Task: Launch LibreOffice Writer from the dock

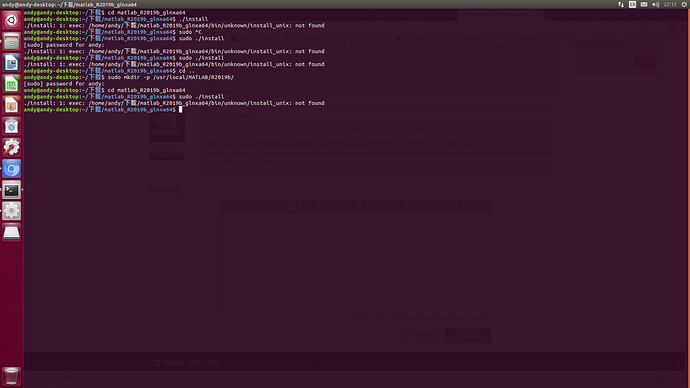Action: (x=11, y=62)
